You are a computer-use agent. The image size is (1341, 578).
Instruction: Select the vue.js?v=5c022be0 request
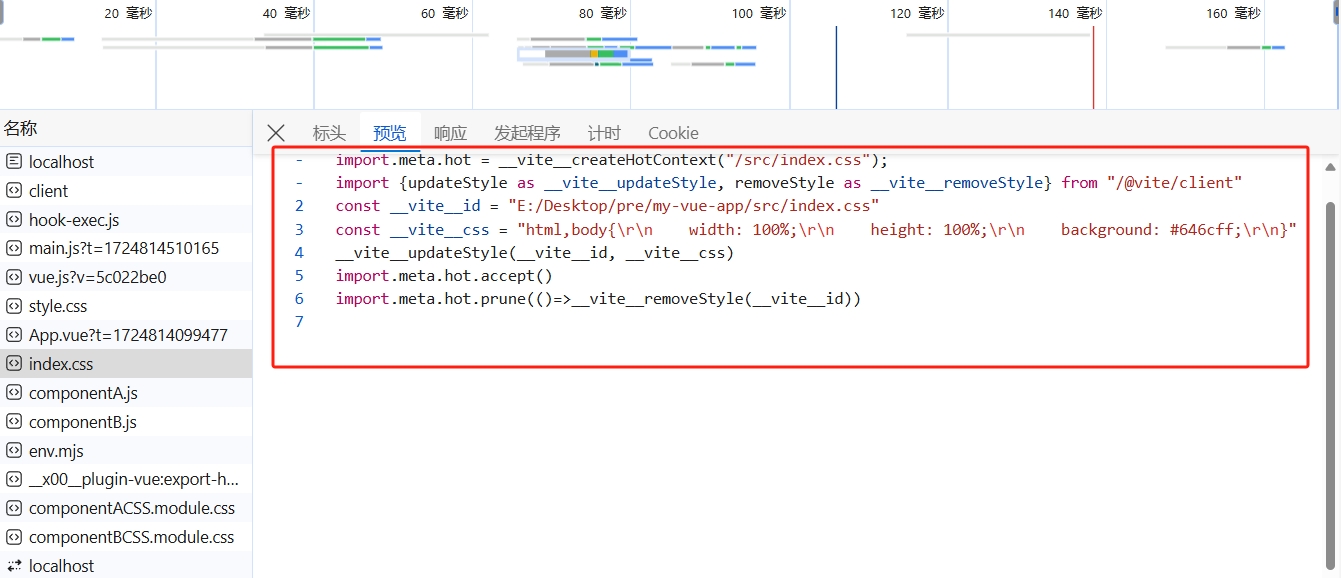98,277
